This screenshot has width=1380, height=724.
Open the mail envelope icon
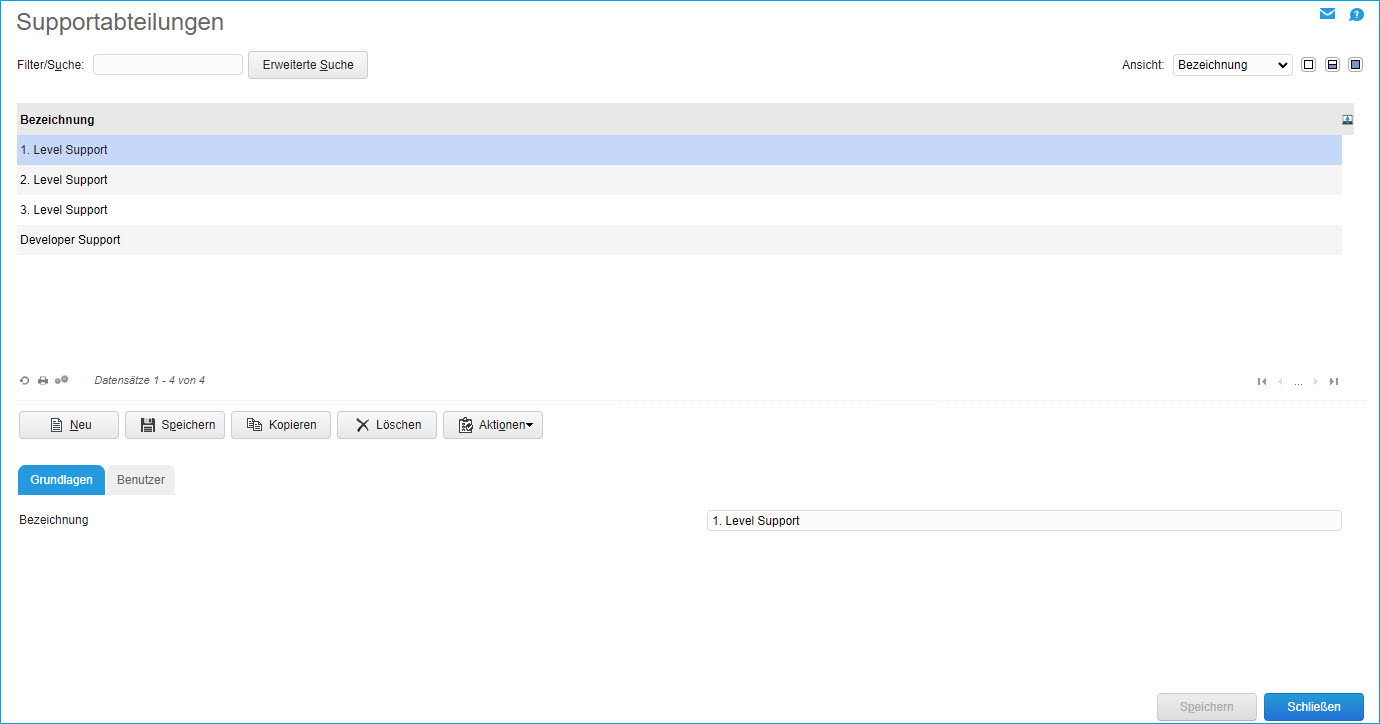[x=1327, y=14]
